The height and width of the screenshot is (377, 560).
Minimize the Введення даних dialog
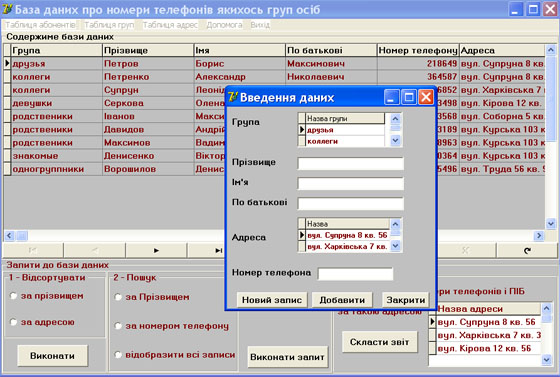[391, 97]
